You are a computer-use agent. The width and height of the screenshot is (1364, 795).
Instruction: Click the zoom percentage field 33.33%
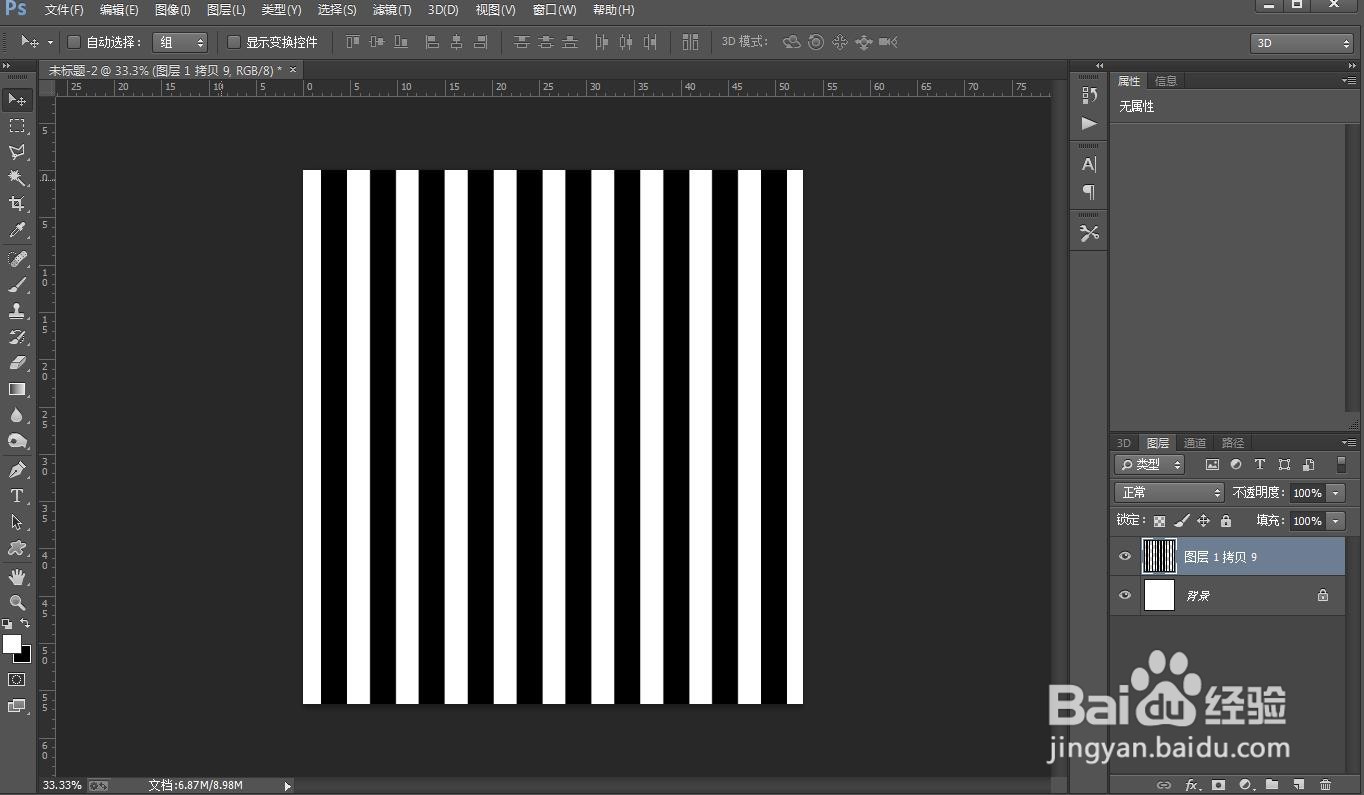pos(62,786)
